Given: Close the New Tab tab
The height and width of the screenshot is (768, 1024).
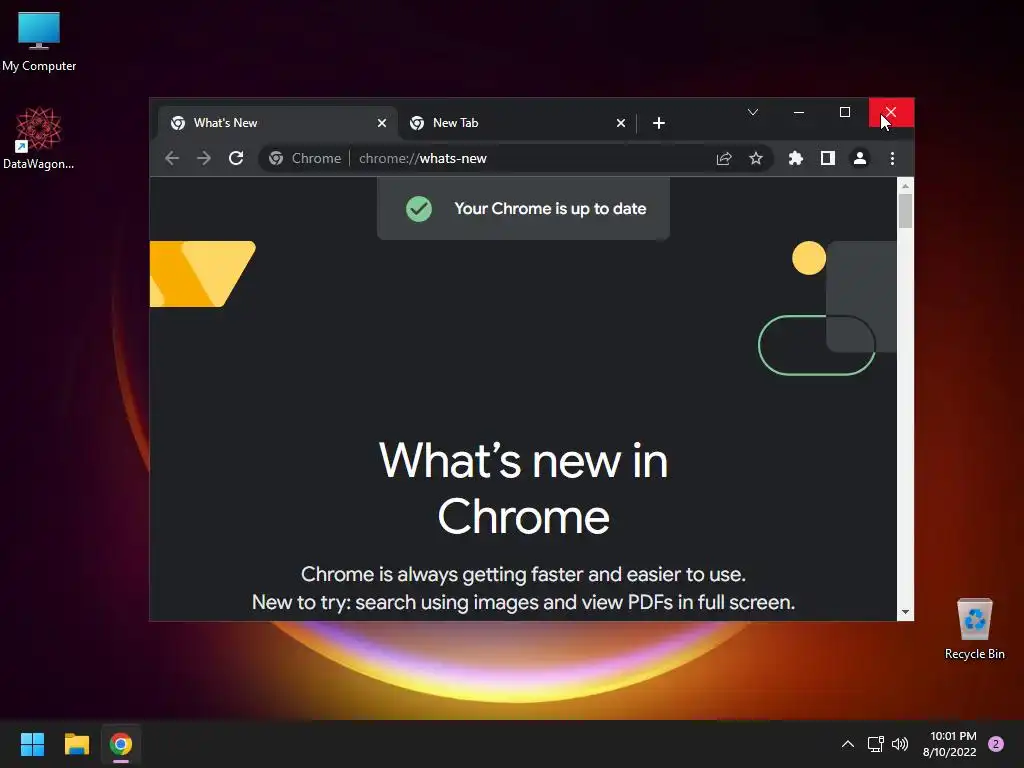Looking at the screenshot, I should 620,123.
